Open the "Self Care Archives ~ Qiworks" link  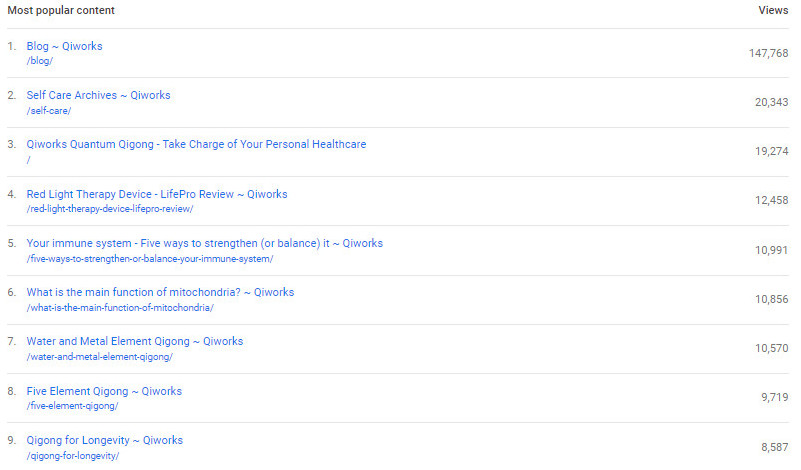98,95
